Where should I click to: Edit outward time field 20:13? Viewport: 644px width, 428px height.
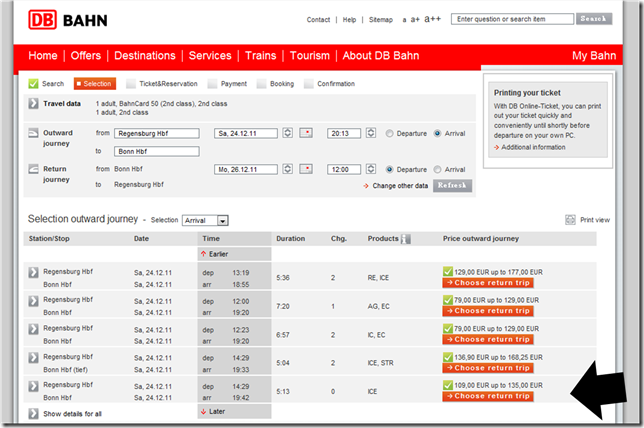click(344, 133)
